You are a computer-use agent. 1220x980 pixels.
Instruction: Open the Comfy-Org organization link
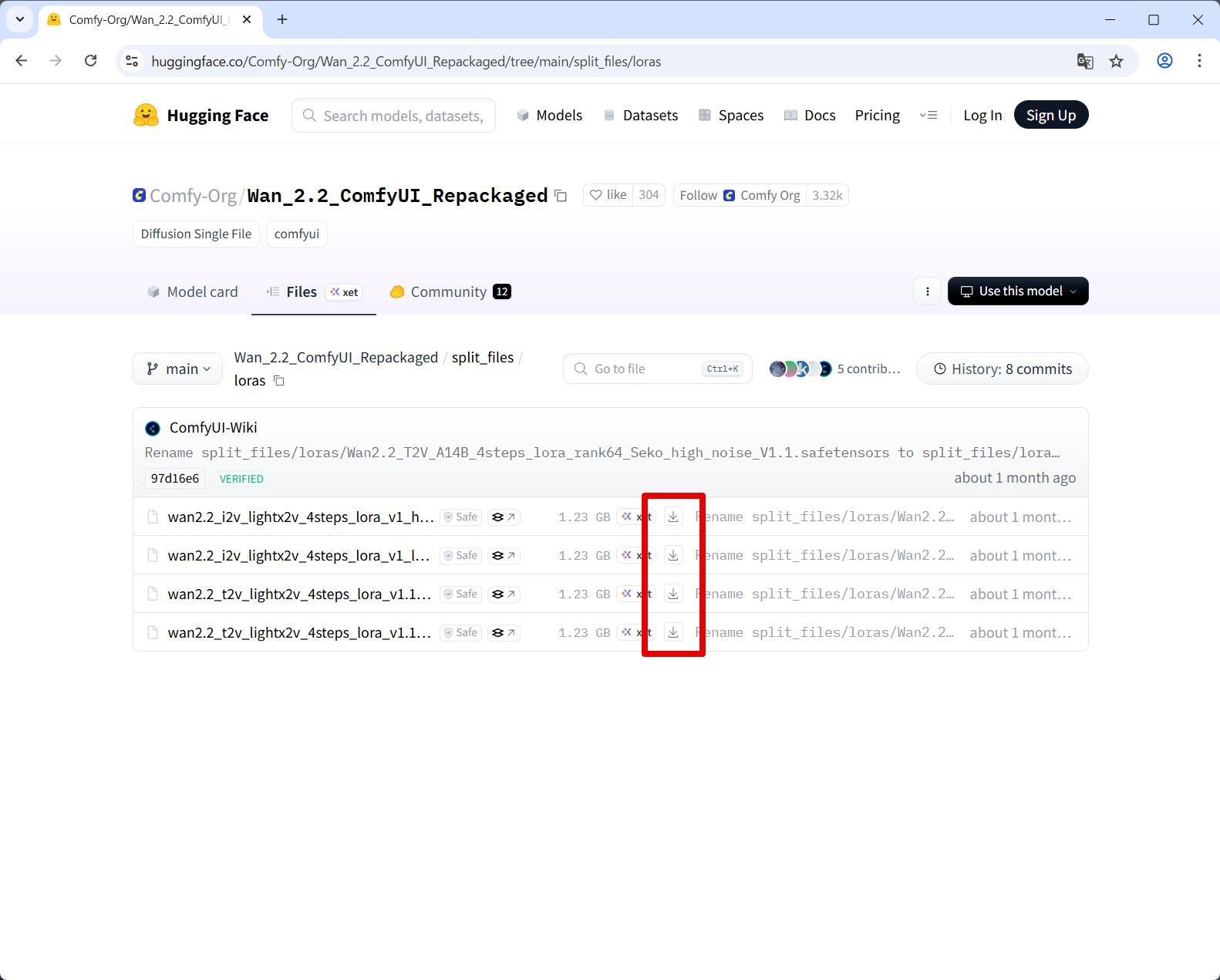click(x=193, y=195)
